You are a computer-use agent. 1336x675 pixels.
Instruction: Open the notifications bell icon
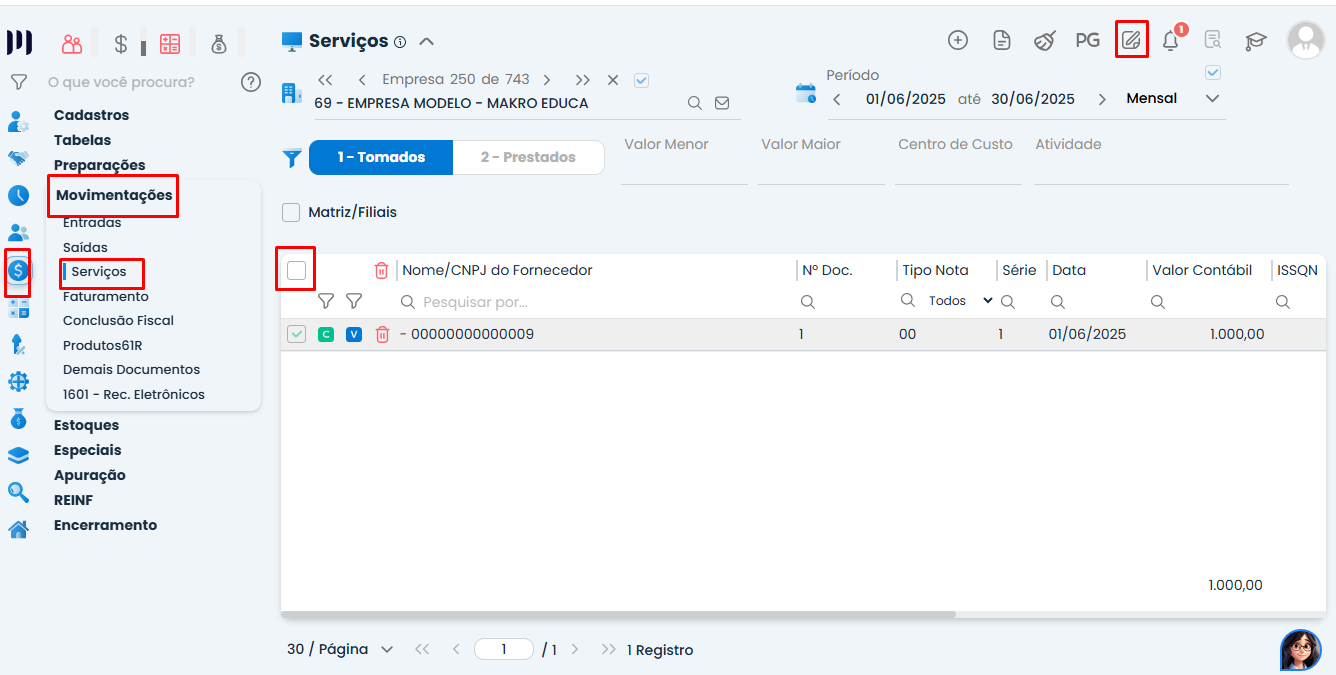coord(1170,41)
